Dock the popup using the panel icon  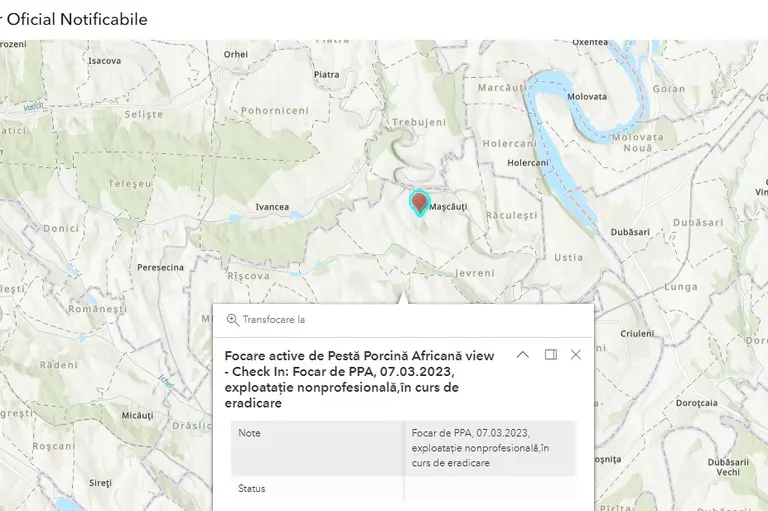point(551,354)
